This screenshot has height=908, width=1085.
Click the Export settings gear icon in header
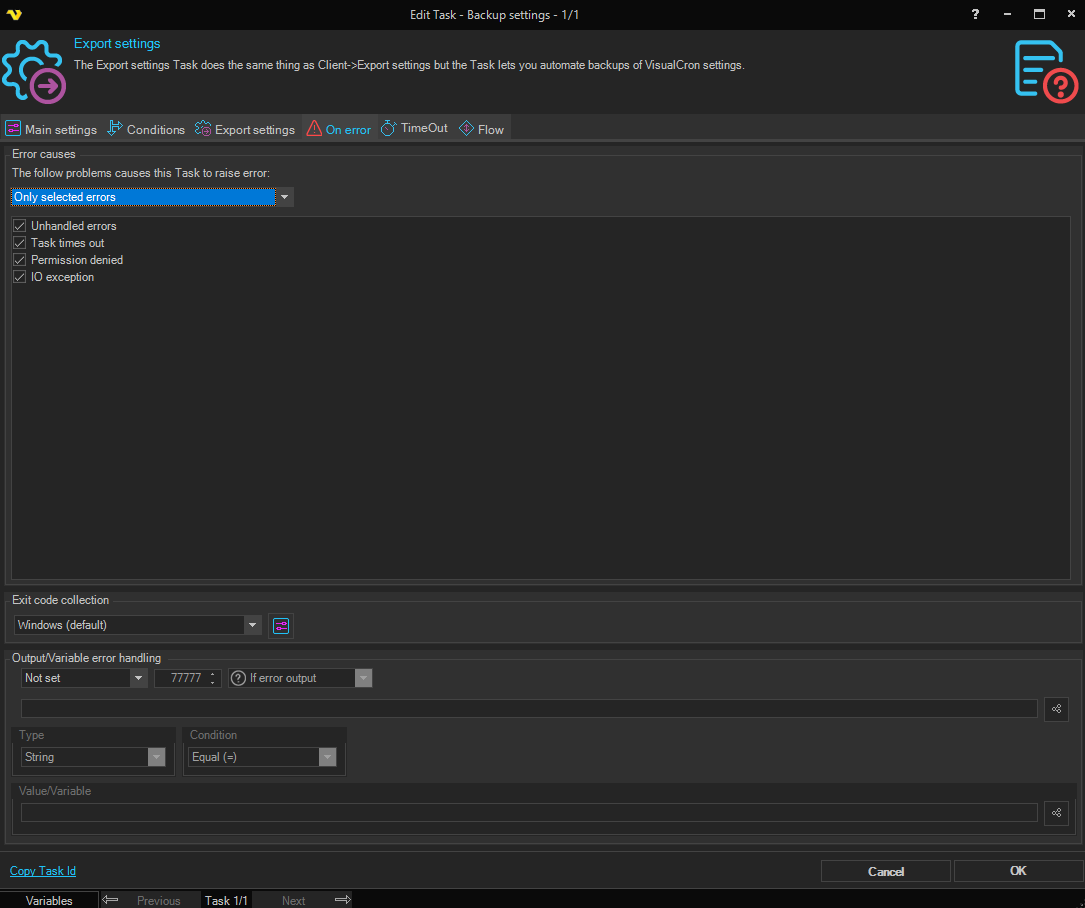[34, 72]
